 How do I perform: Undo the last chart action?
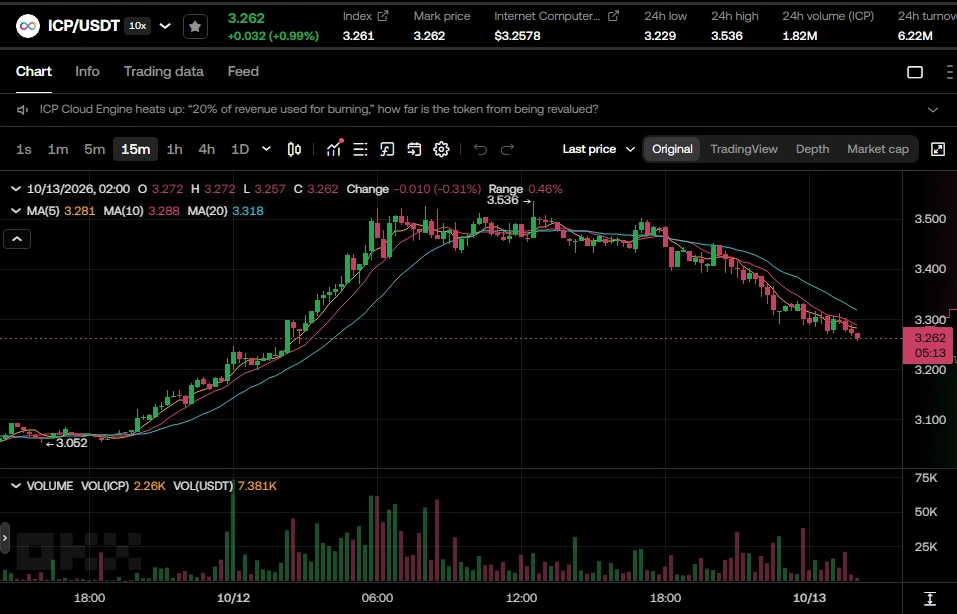click(x=480, y=150)
